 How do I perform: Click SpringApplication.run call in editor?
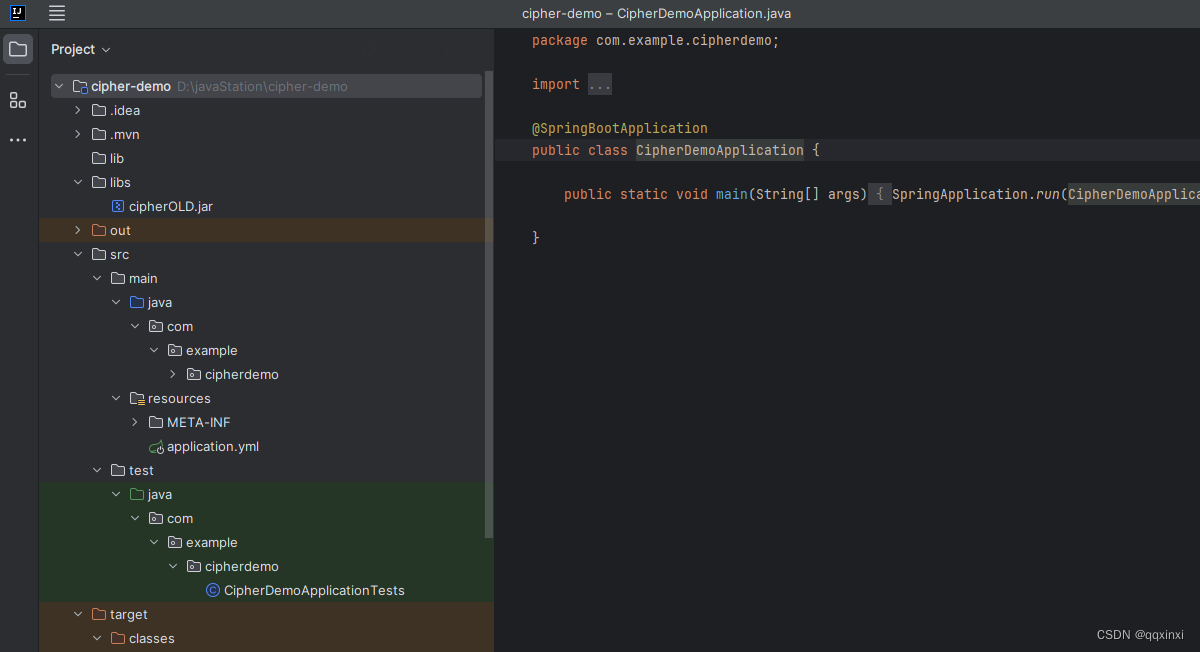(975, 194)
